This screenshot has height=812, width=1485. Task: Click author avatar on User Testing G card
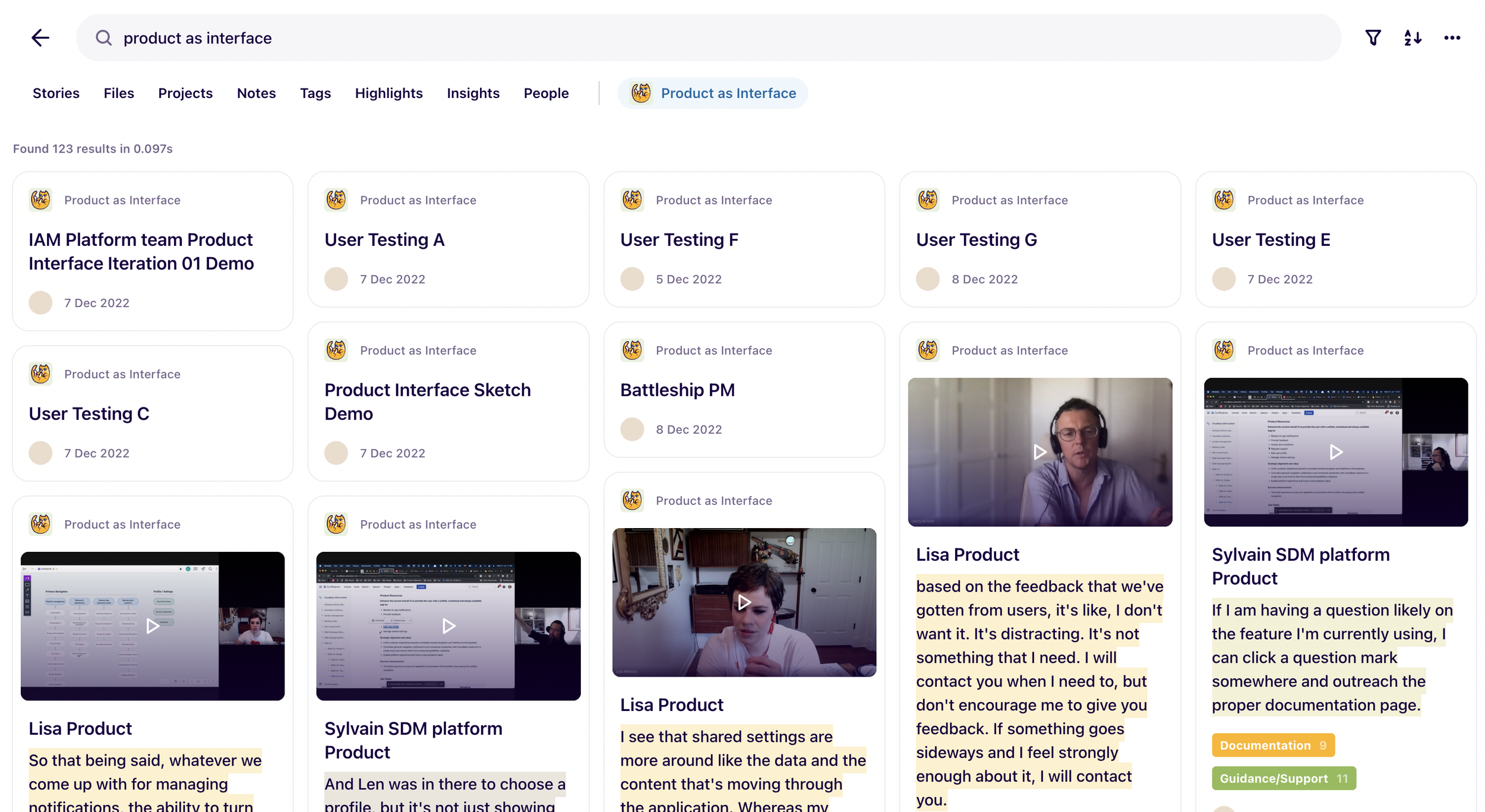pyautogui.click(x=928, y=279)
